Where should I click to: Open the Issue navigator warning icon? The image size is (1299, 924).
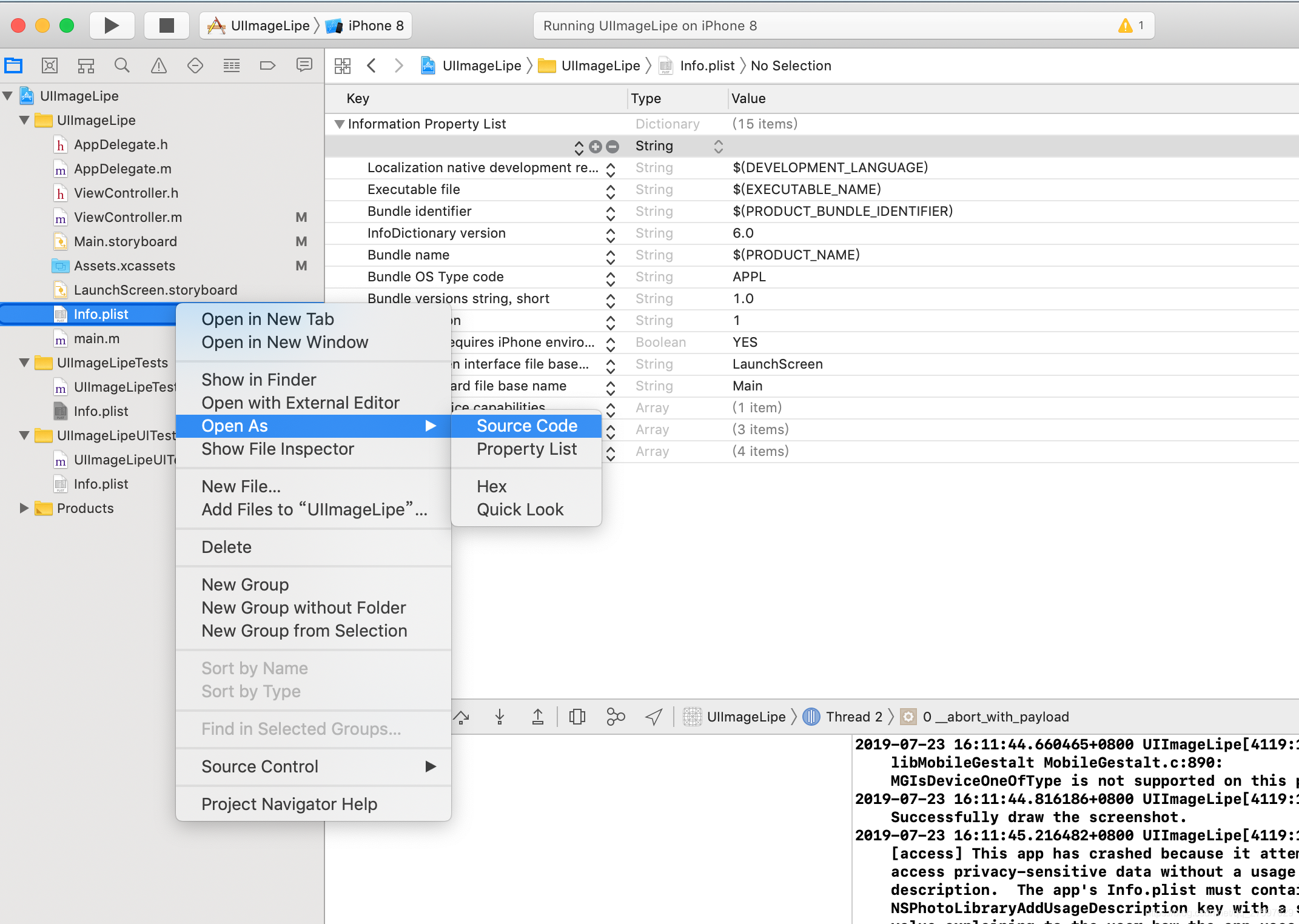pos(159,65)
